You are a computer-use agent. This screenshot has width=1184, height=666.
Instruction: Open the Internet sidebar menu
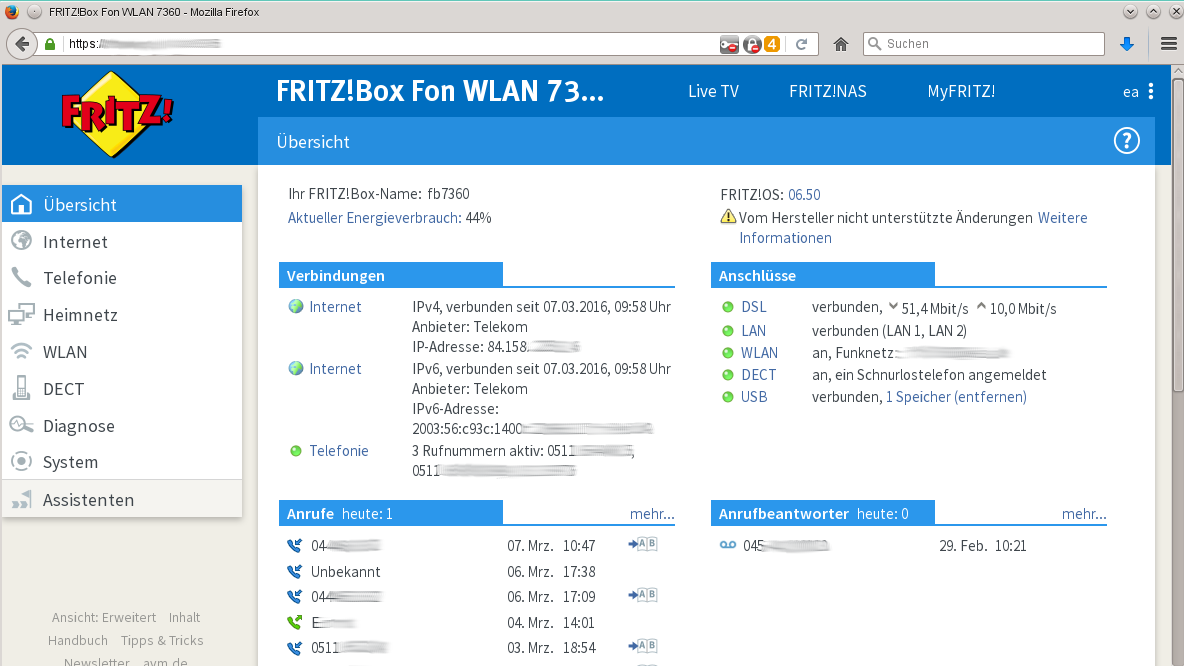122,241
